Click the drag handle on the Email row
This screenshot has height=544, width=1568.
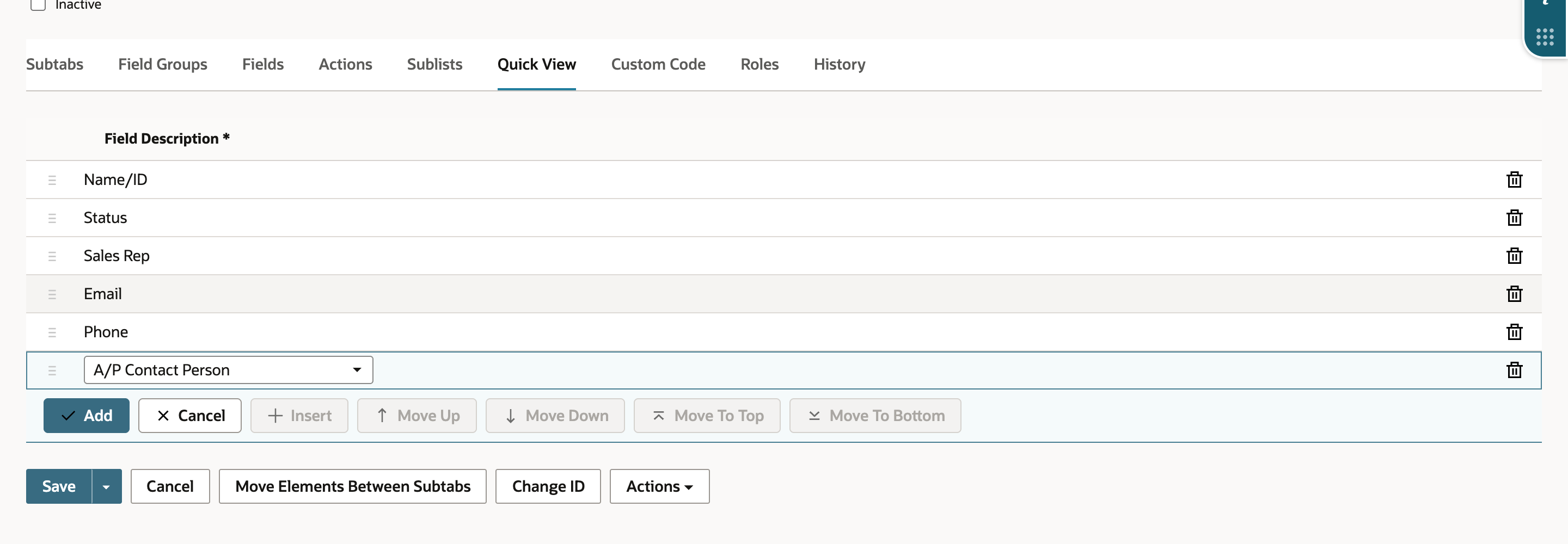coord(52,294)
